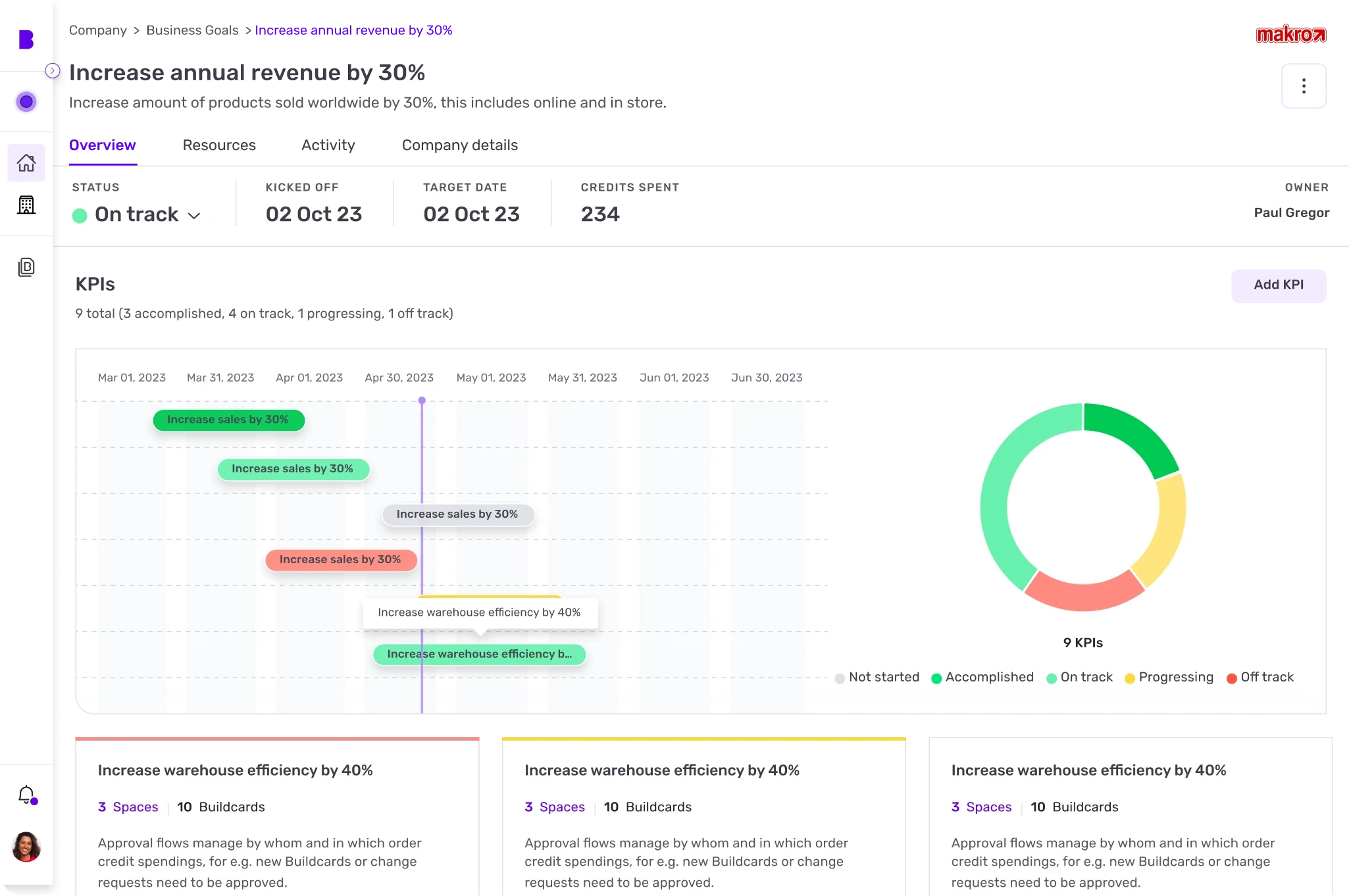Select the light green Increase sales bar
This screenshot has width=1349, height=896.
pos(293,469)
